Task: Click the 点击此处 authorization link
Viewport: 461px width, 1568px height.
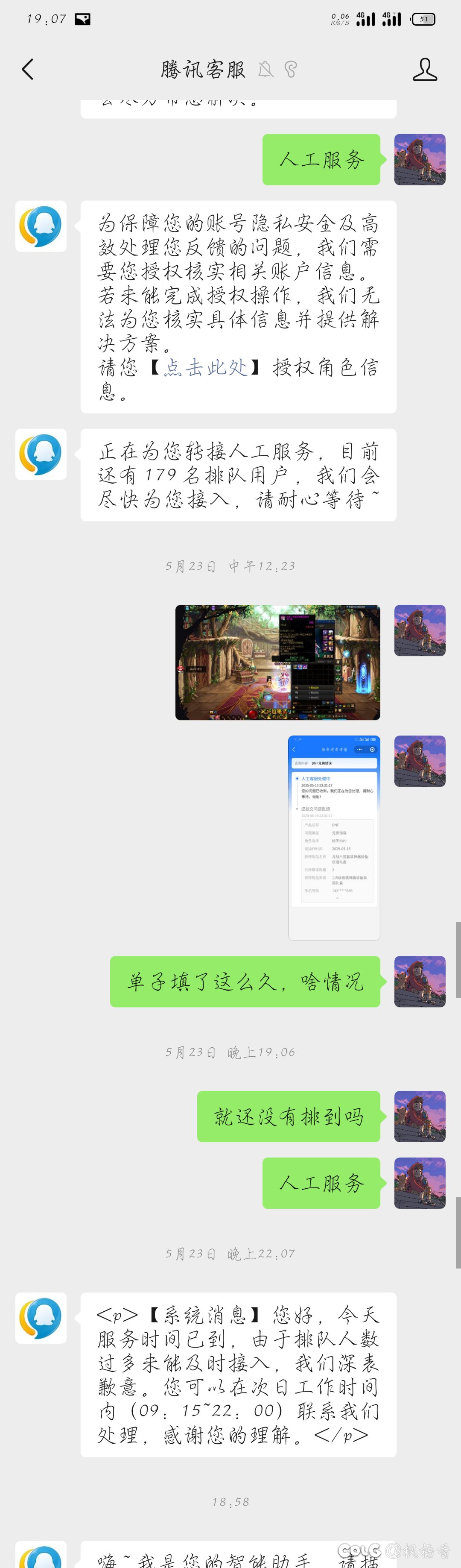Action: [206, 367]
